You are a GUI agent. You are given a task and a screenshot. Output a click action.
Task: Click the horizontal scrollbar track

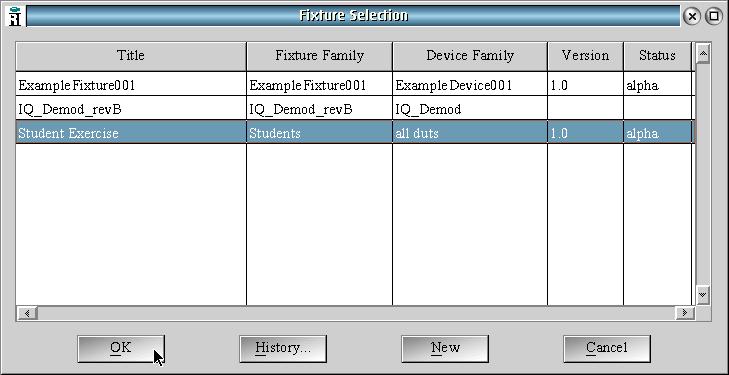tap(356, 313)
